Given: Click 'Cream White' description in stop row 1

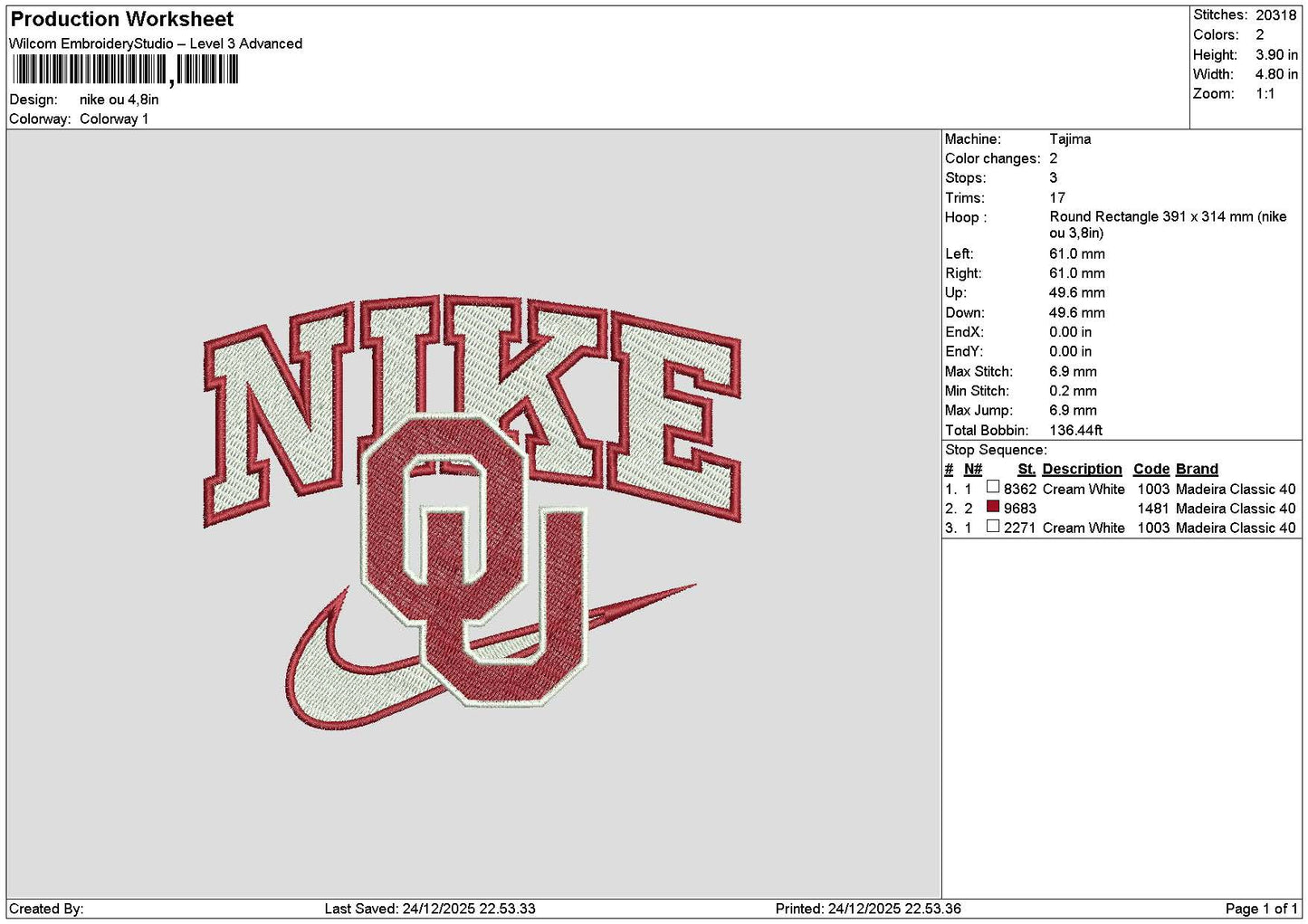Looking at the screenshot, I should [1084, 489].
